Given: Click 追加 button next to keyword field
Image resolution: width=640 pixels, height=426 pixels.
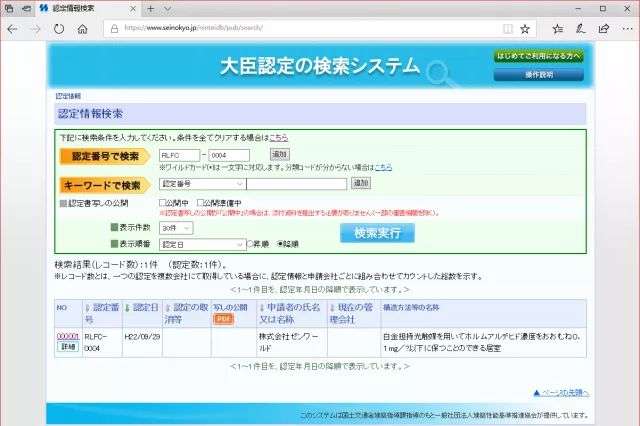Looking at the screenshot, I should click(361, 183).
